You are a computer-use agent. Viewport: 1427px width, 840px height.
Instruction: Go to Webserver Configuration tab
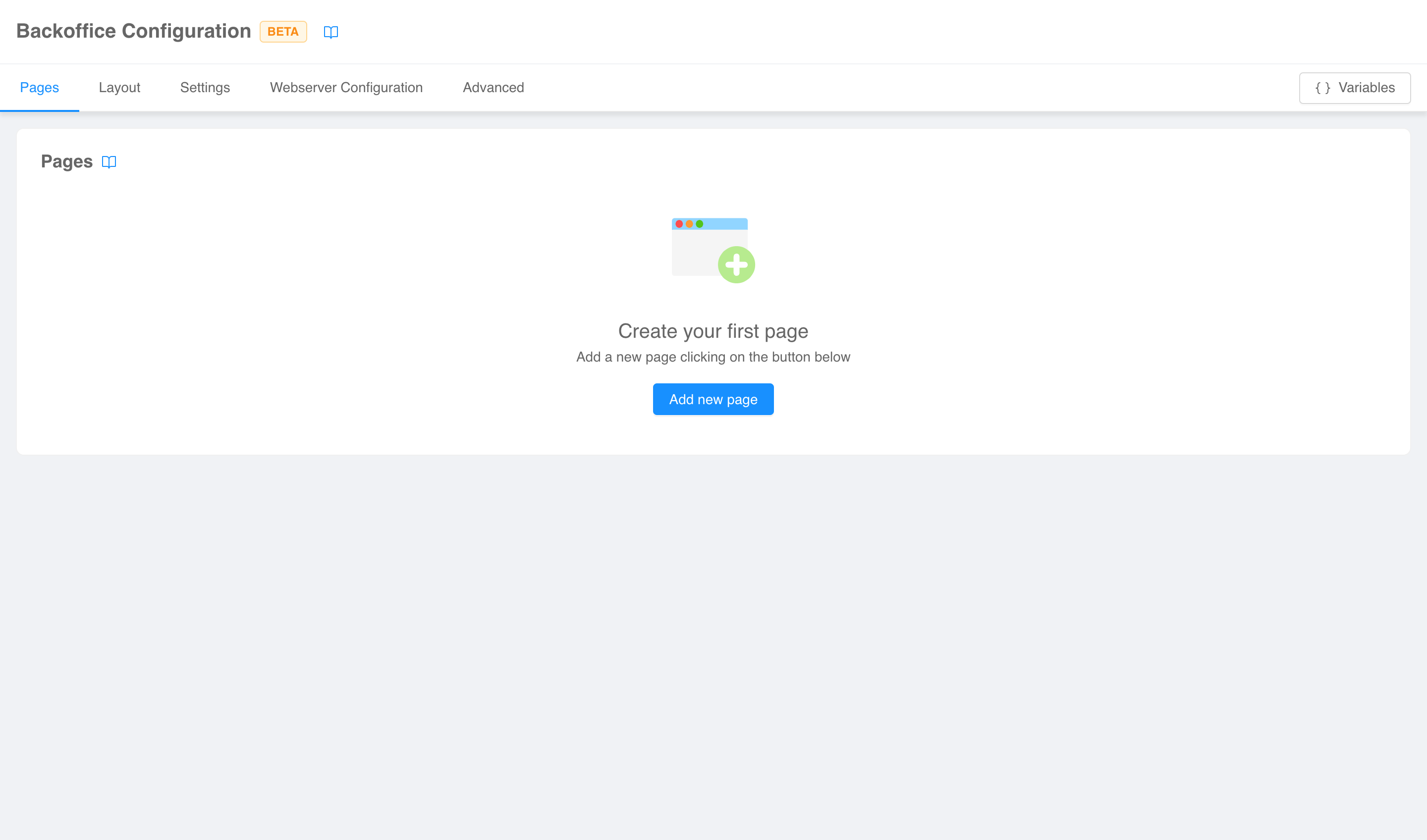(x=346, y=88)
